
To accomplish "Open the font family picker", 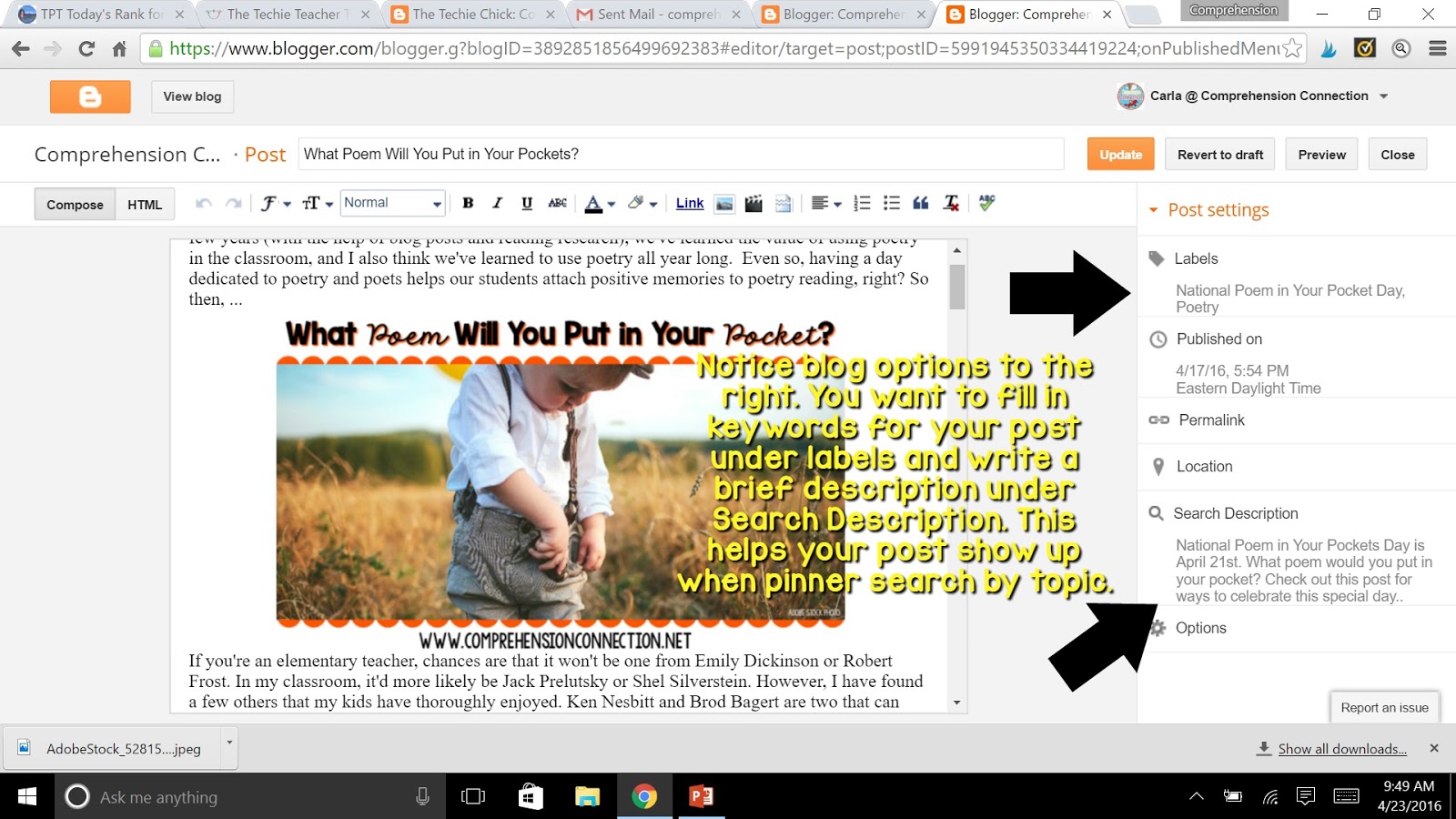I will (275, 204).
